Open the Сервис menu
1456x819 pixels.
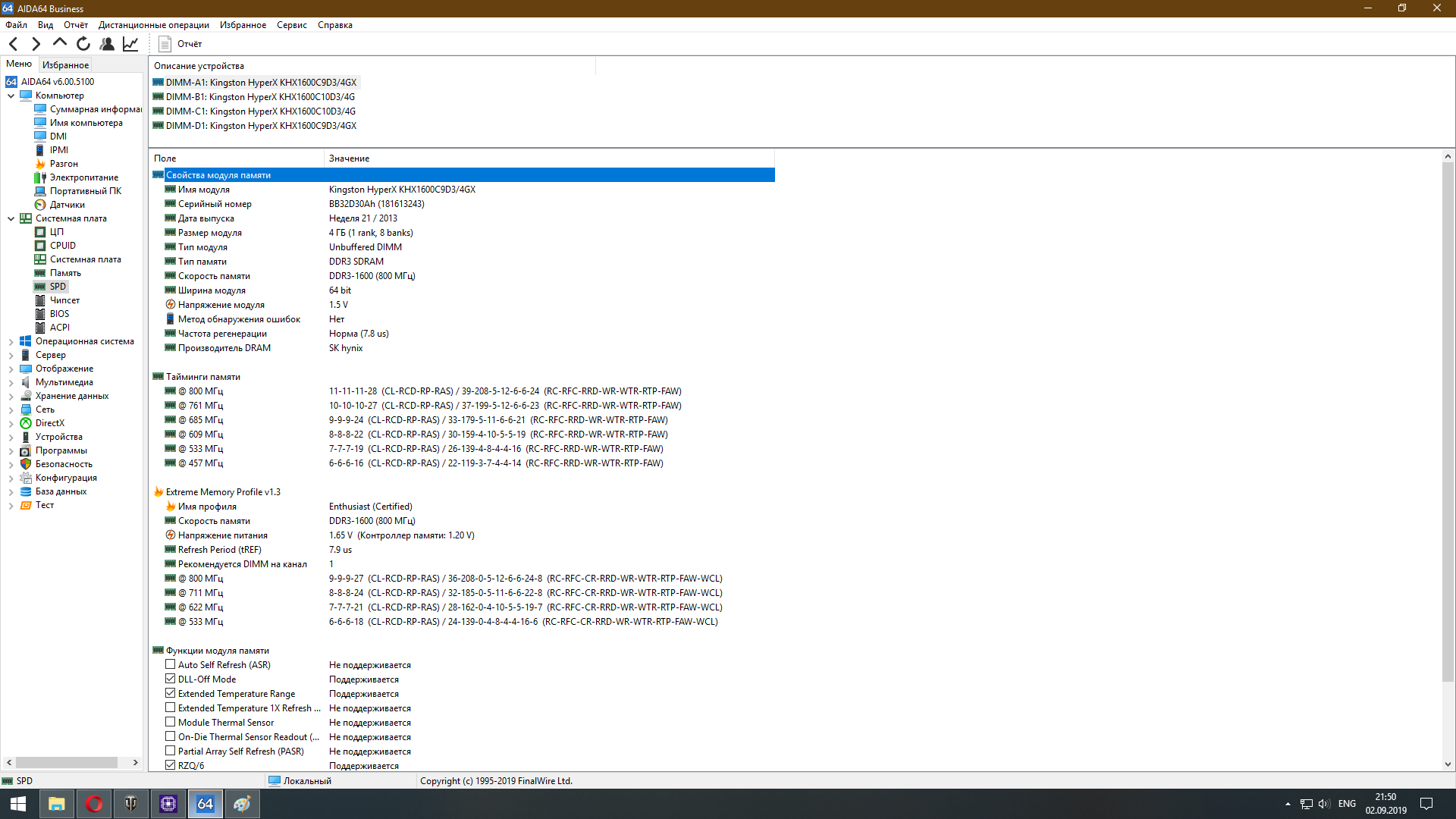[291, 25]
